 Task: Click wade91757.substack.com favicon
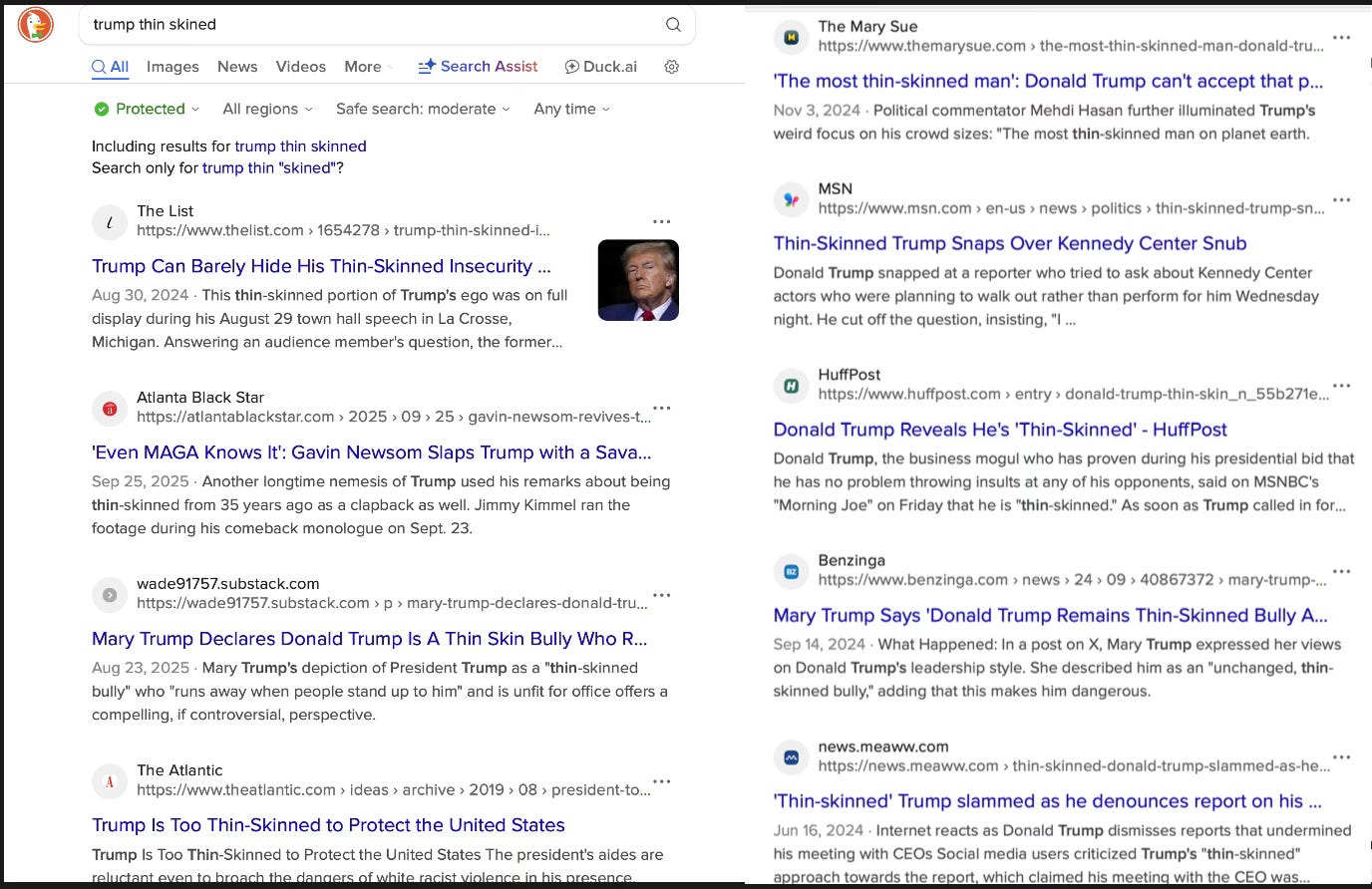(110, 595)
